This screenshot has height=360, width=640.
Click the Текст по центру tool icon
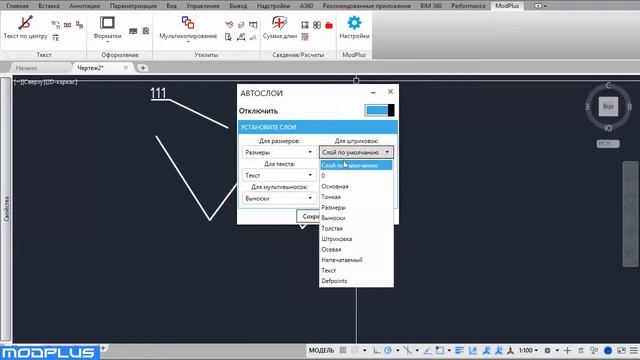pyautogui.click(x=25, y=23)
